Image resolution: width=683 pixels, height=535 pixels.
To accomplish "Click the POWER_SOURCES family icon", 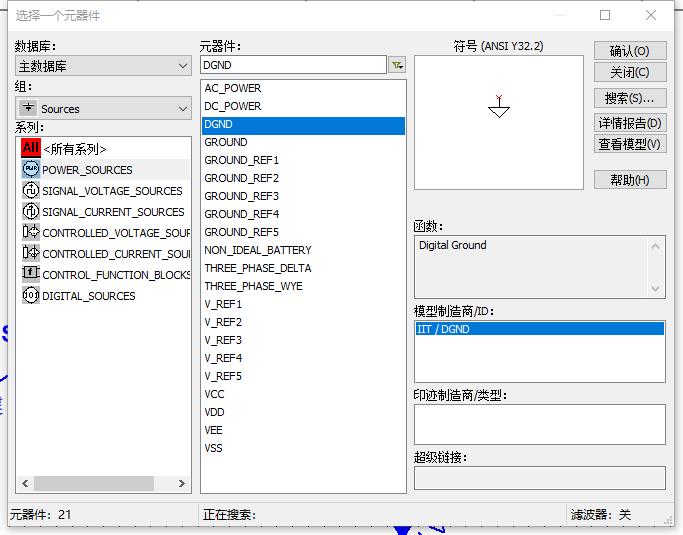I will coord(30,169).
